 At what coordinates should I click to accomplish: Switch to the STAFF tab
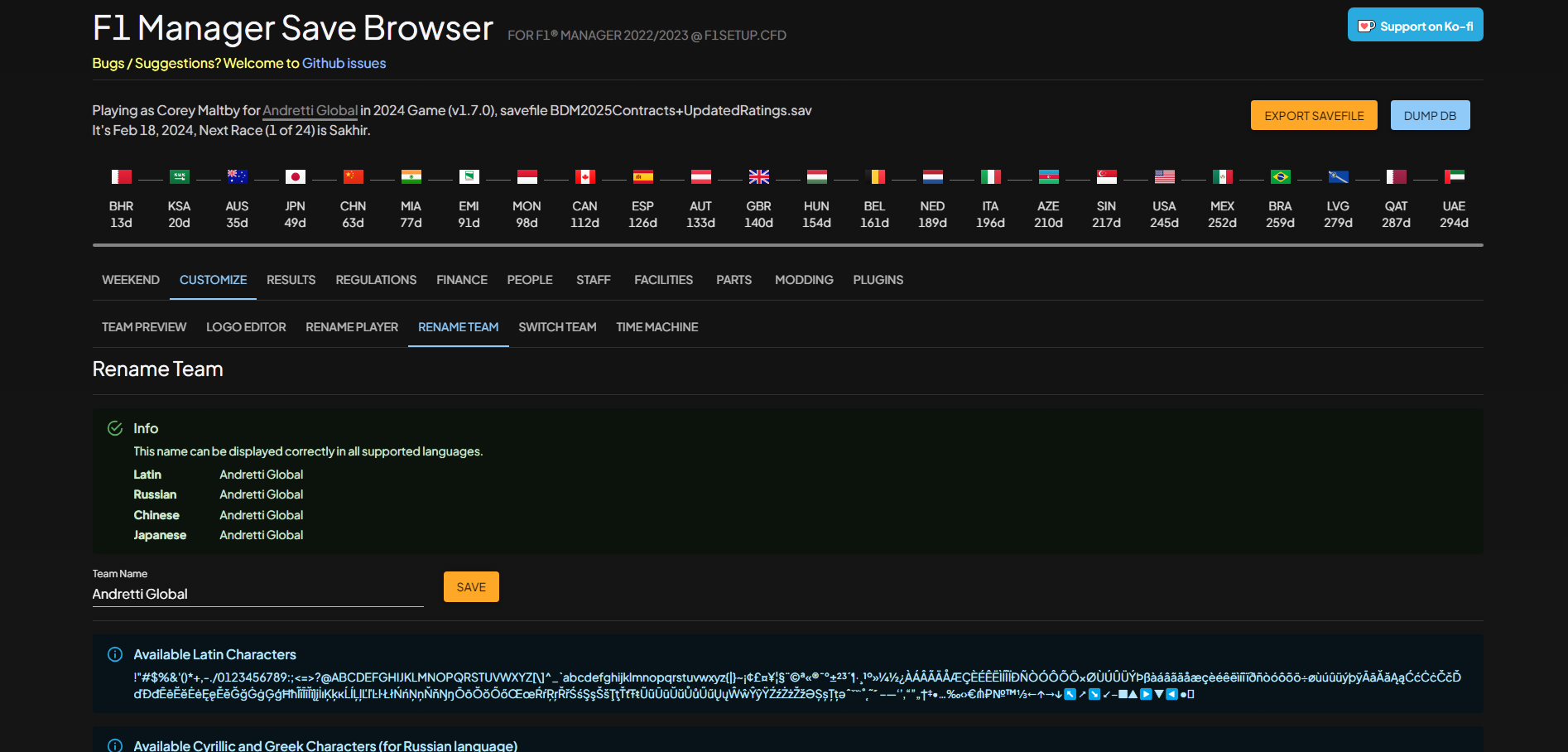594,280
